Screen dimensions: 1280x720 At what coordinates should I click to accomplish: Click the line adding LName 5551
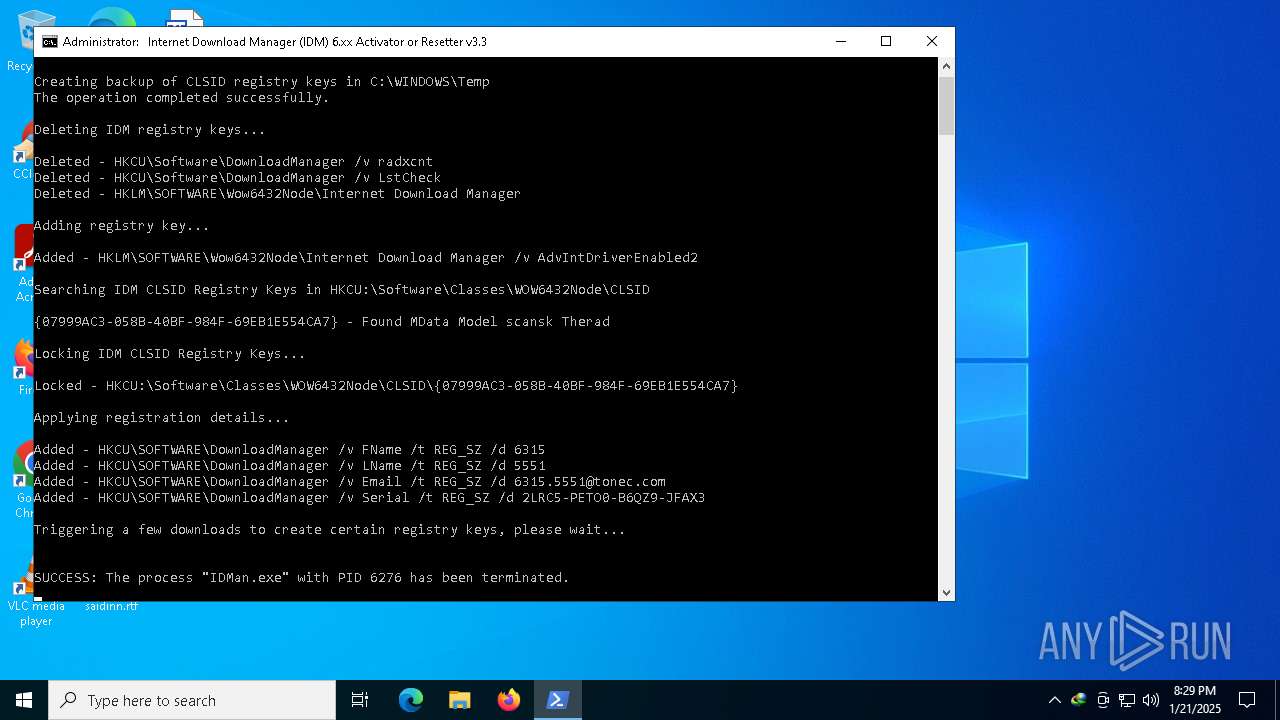click(x=290, y=466)
